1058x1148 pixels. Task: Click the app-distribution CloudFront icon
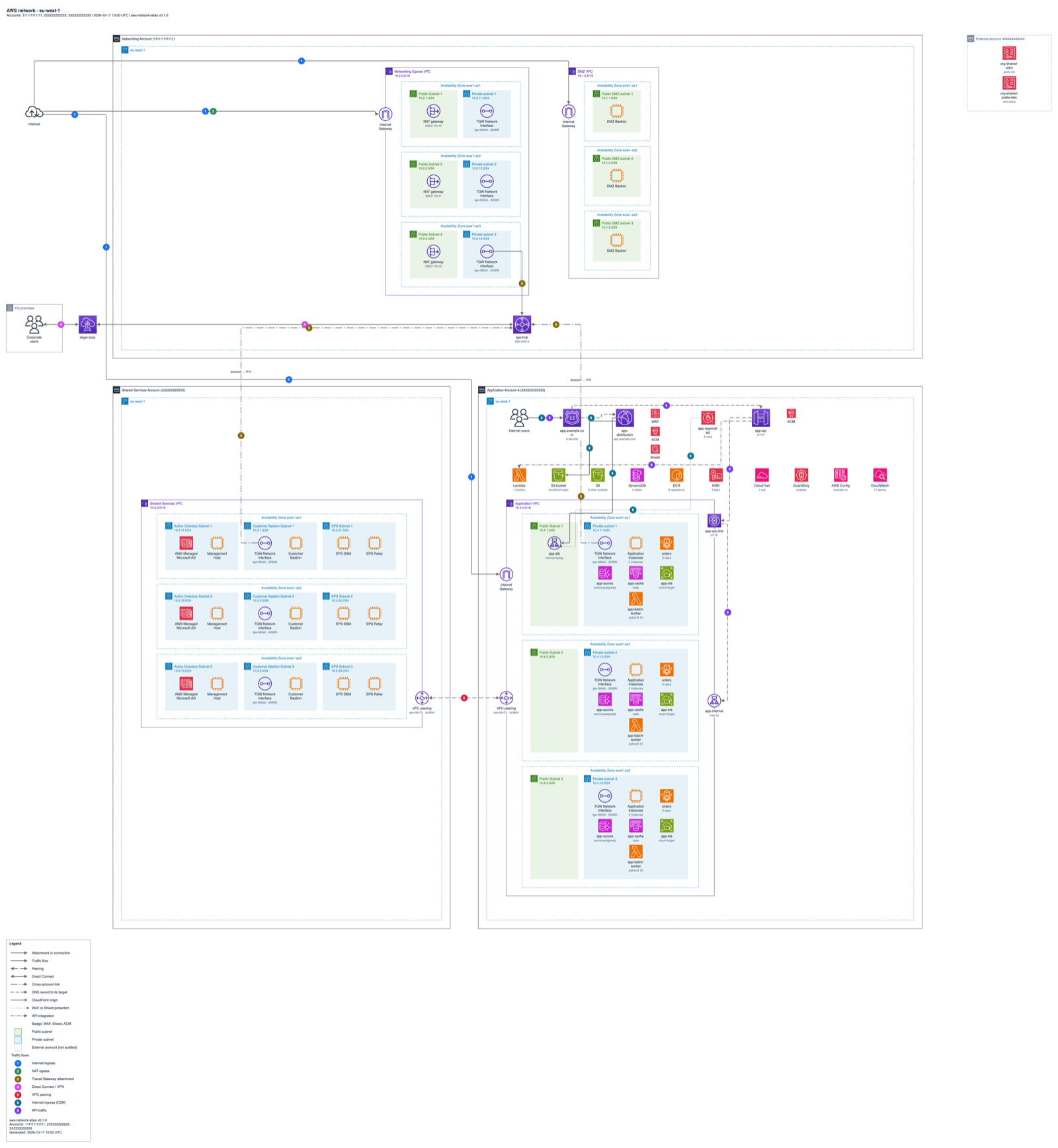pyautogui.click(x=625, y=418)
